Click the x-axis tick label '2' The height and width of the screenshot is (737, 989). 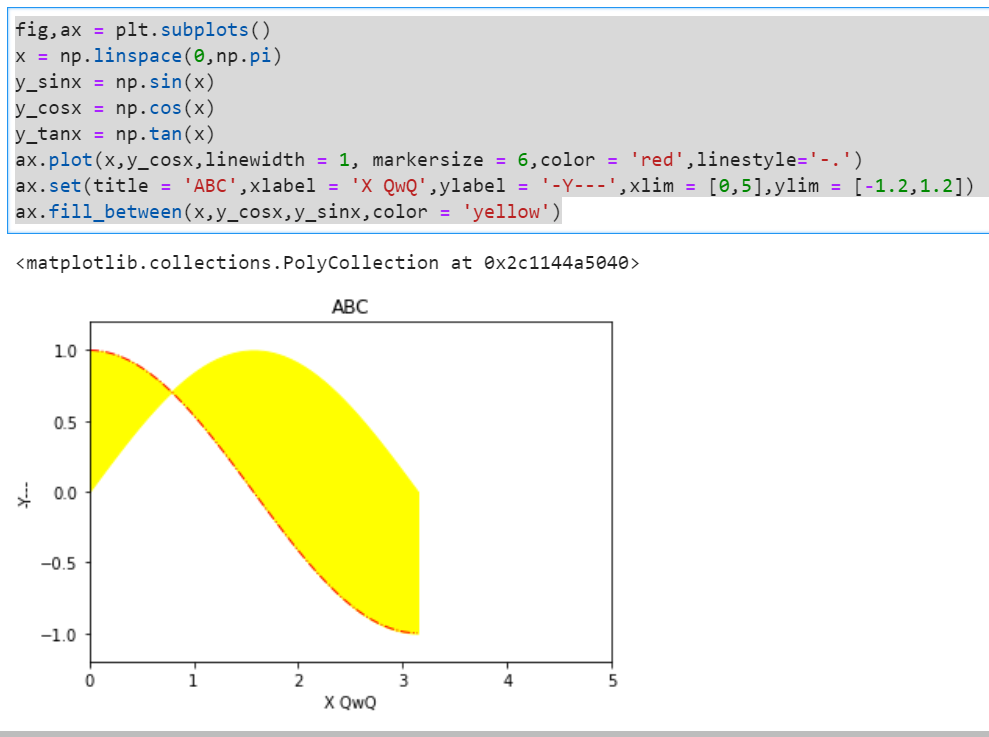[x=299, y=681]
